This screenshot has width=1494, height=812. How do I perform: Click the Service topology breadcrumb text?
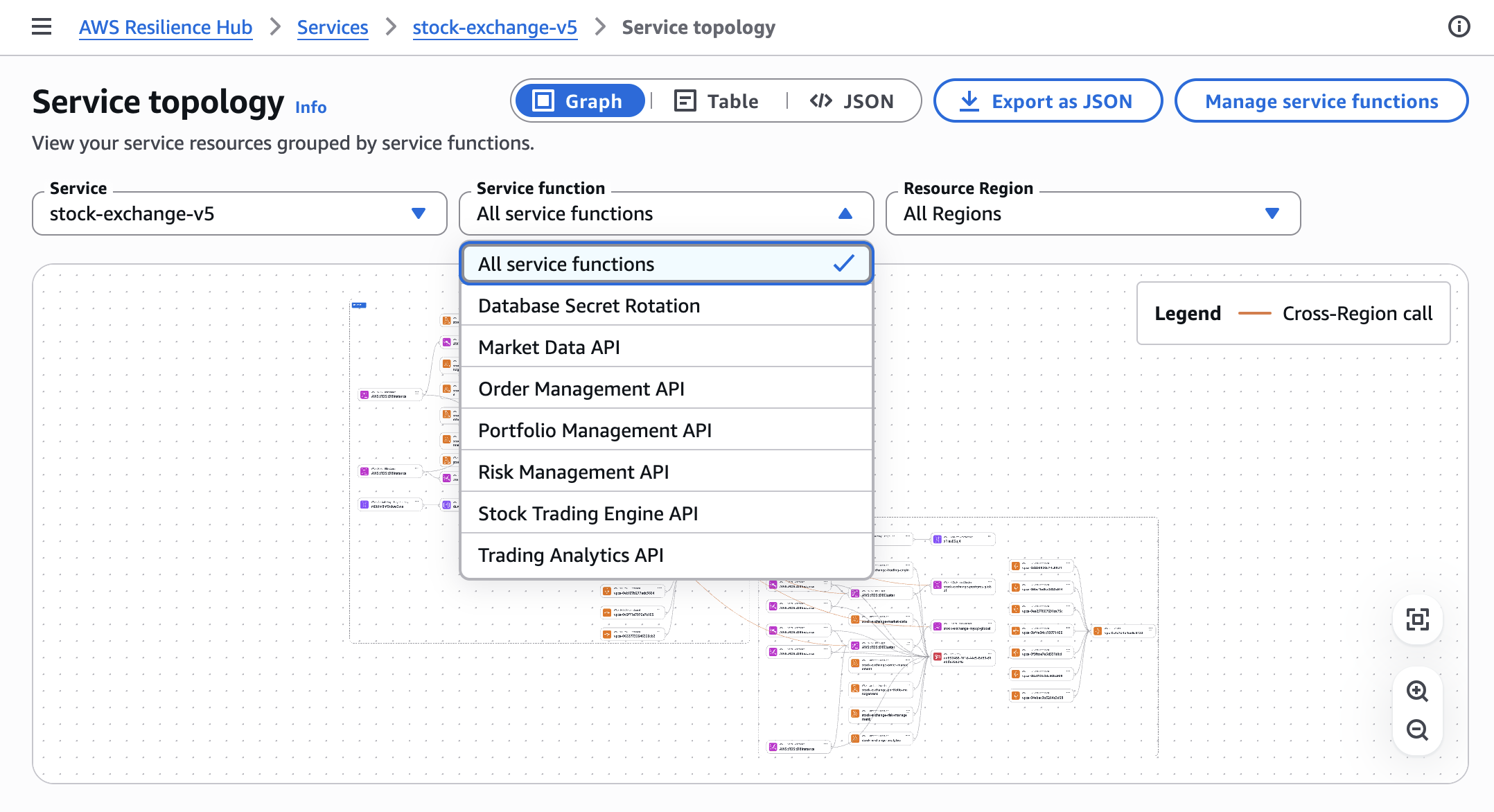point(698,27)
